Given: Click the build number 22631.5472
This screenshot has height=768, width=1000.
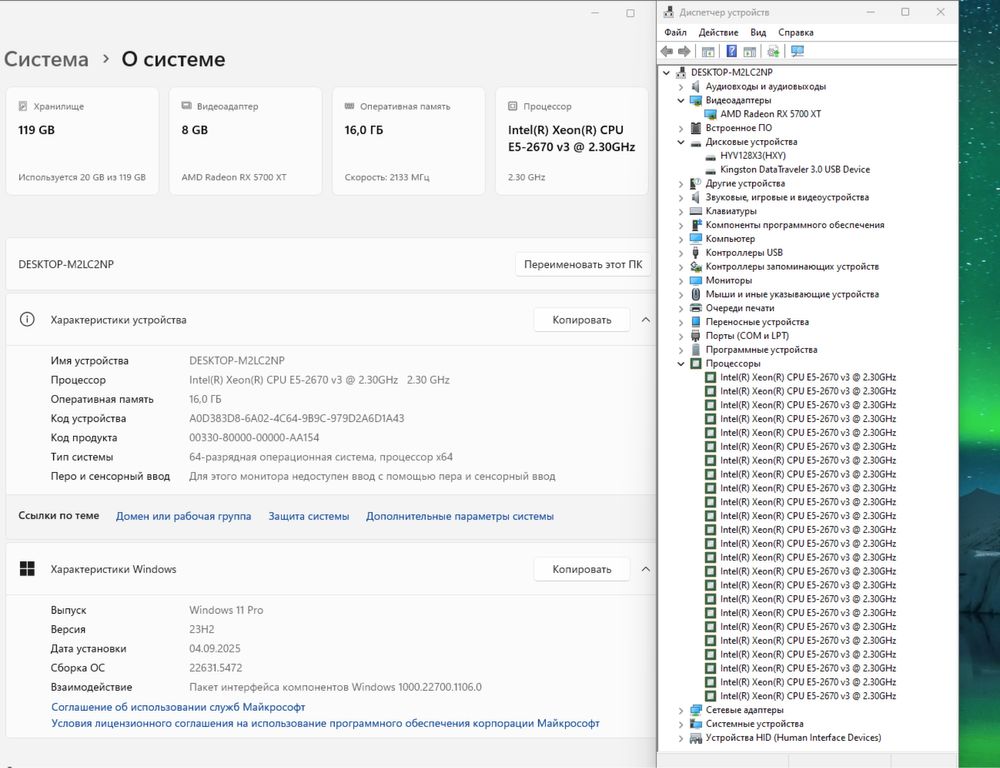Looking at the screenshot, I should (x=216, y=668).
